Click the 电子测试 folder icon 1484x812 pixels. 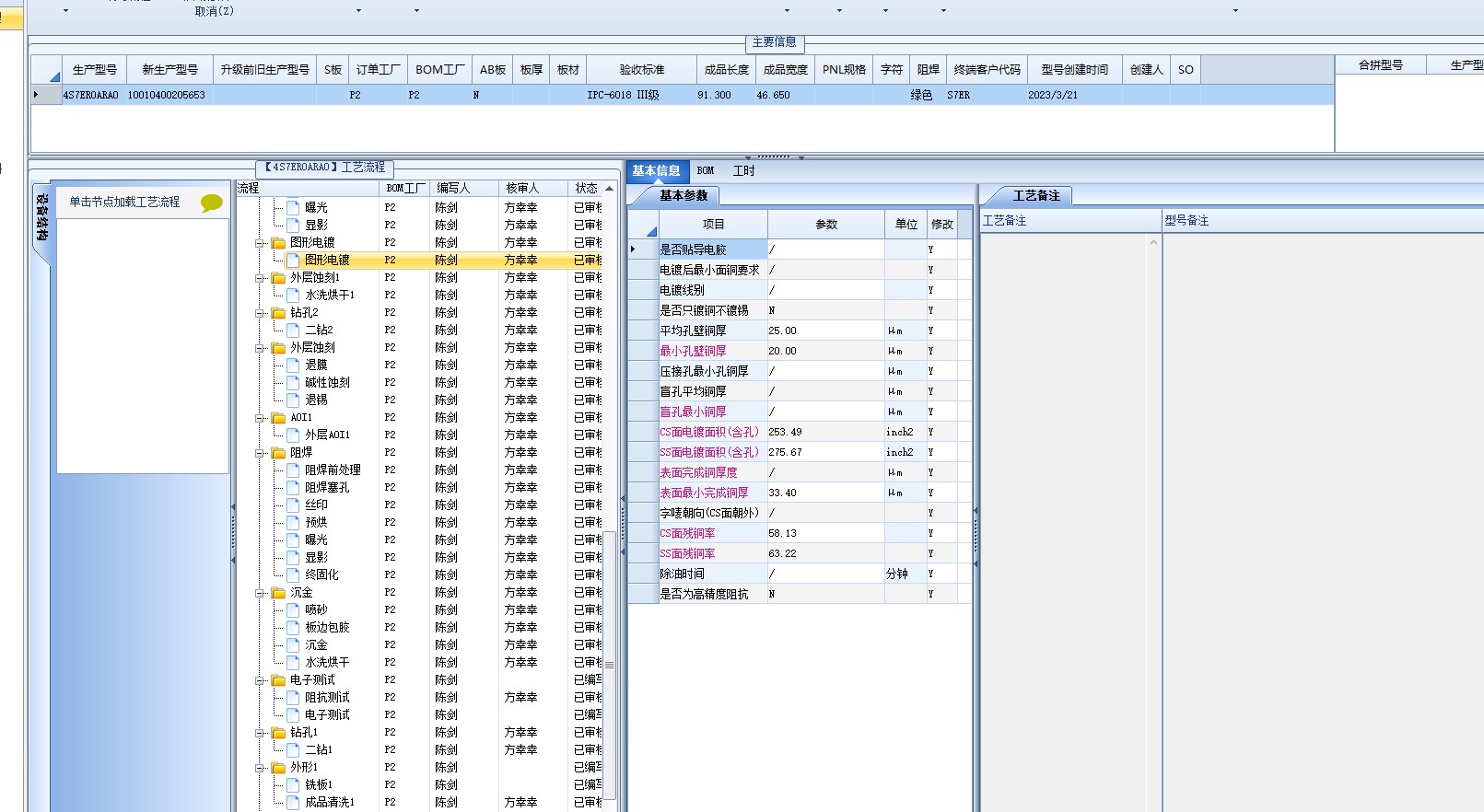[278, 680]
